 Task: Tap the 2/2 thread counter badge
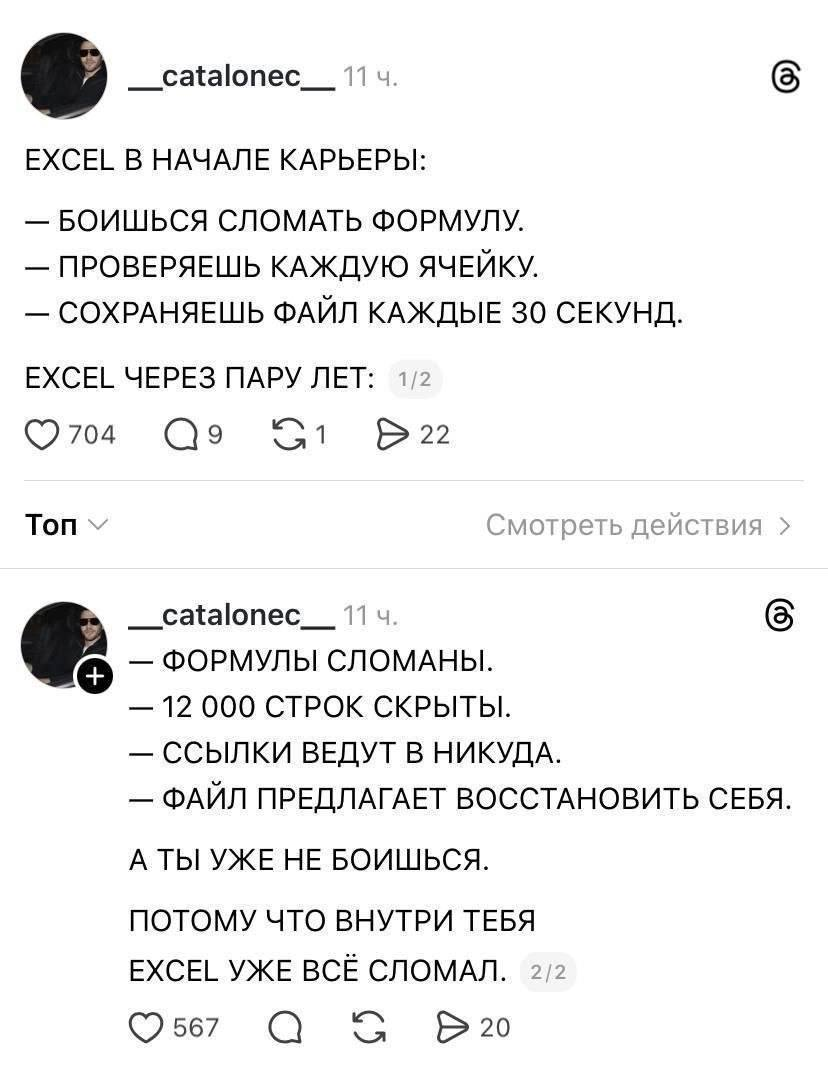[x=548, y=972]
